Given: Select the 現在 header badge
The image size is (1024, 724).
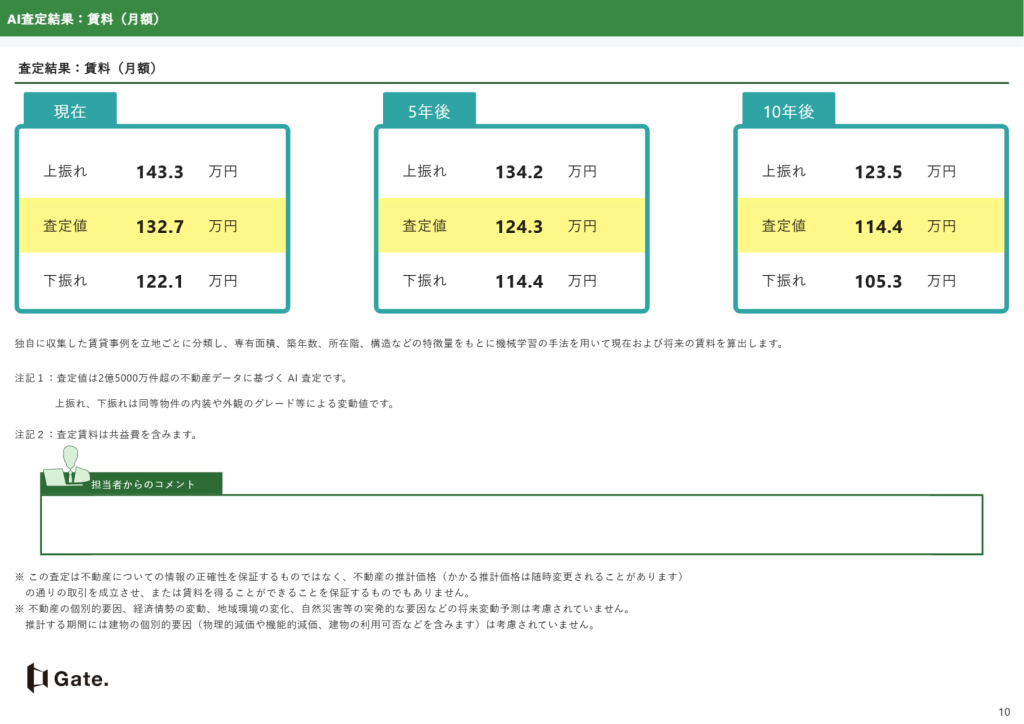Looking at the screenshot, I should tap(70, 110).
